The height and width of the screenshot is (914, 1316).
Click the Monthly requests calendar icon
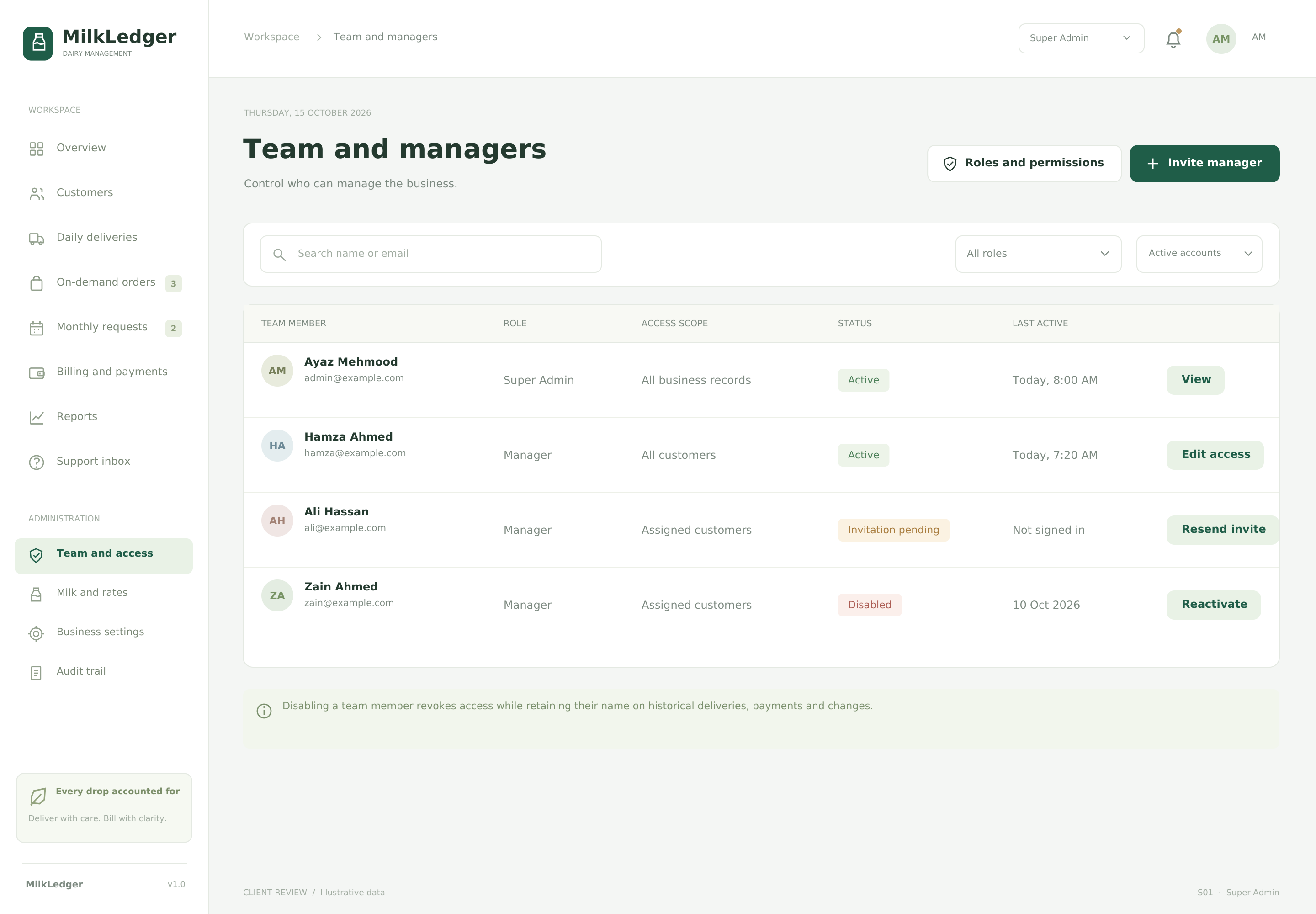[x=37, y=328]
